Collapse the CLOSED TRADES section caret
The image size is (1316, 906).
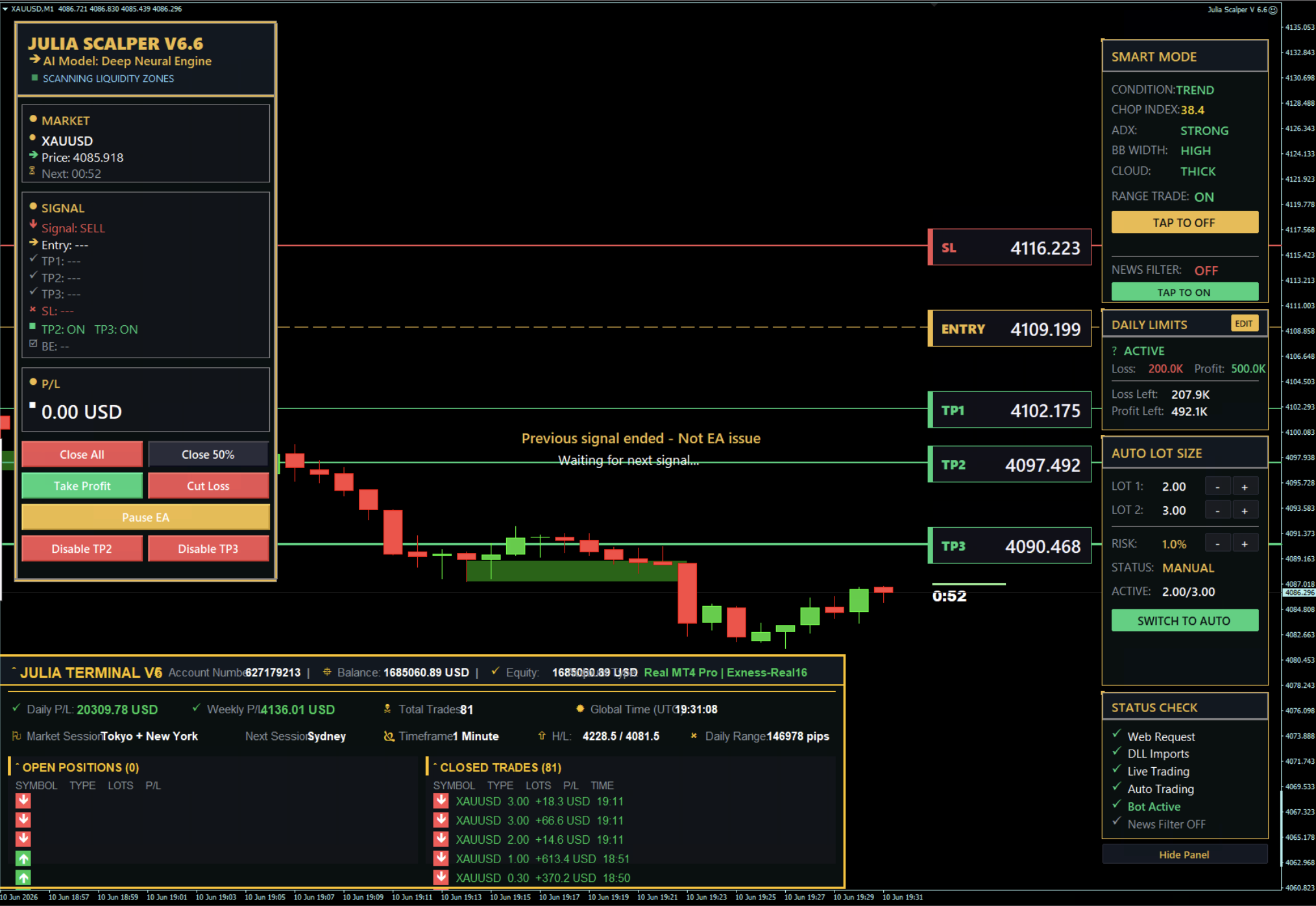pos(435,765)
